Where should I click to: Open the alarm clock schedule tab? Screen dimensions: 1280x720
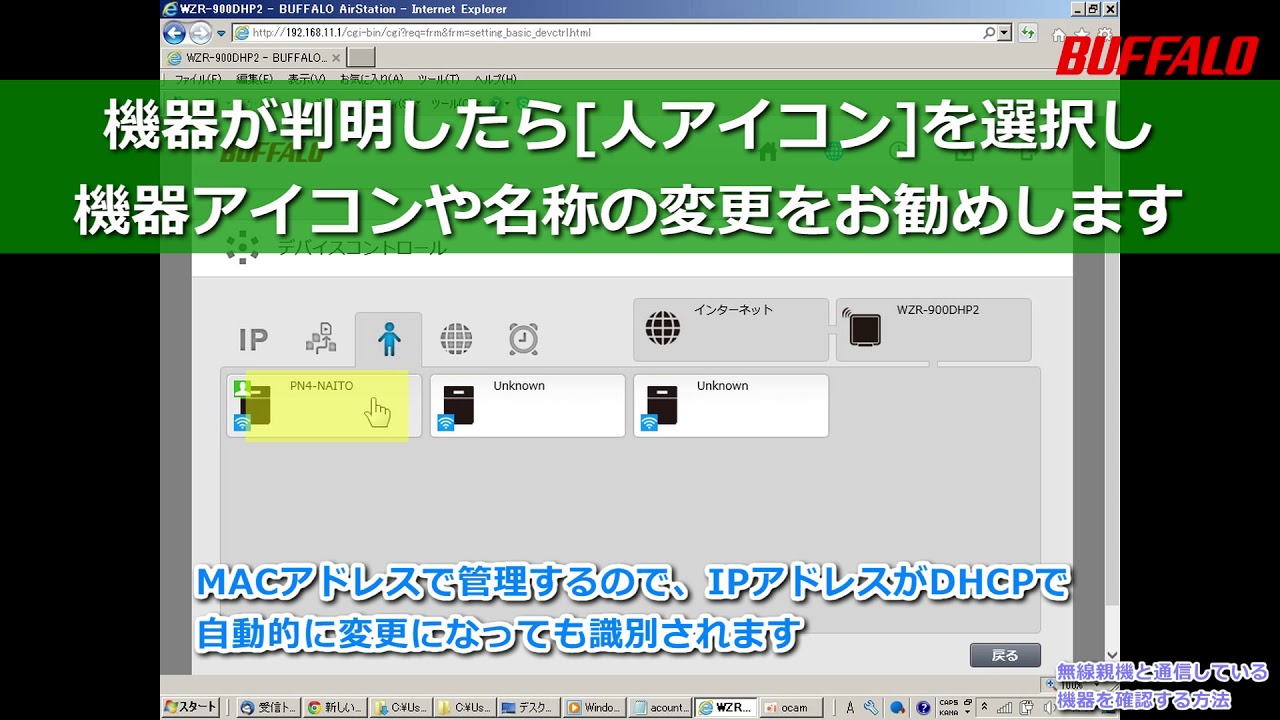click(x=523, y=340)
